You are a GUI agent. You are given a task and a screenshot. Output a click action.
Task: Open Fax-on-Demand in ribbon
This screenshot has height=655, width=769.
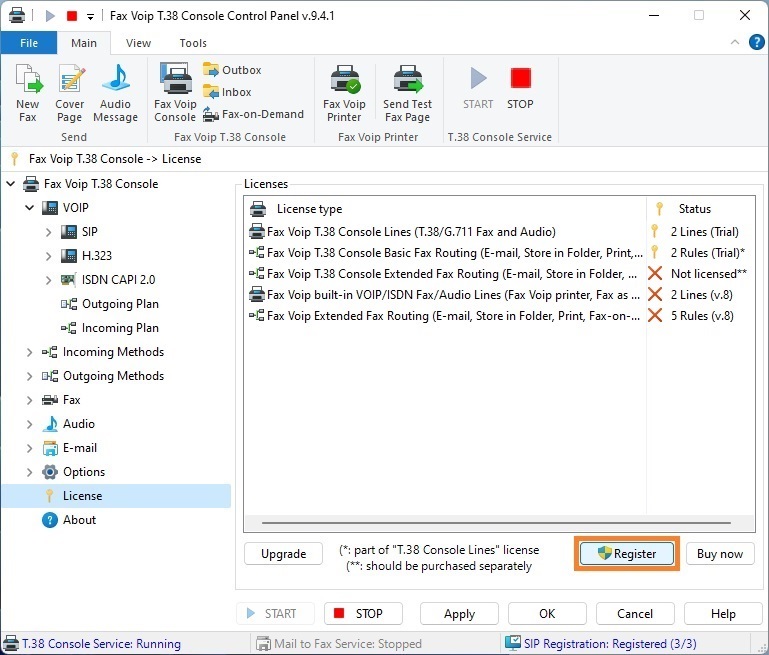tap(254, 114)
